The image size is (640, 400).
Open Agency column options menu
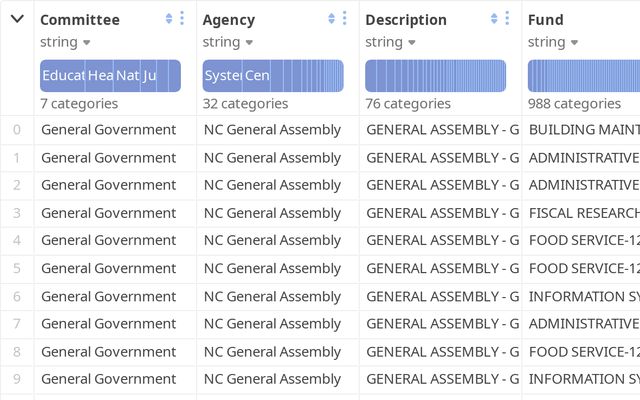[x=345, y=19]
